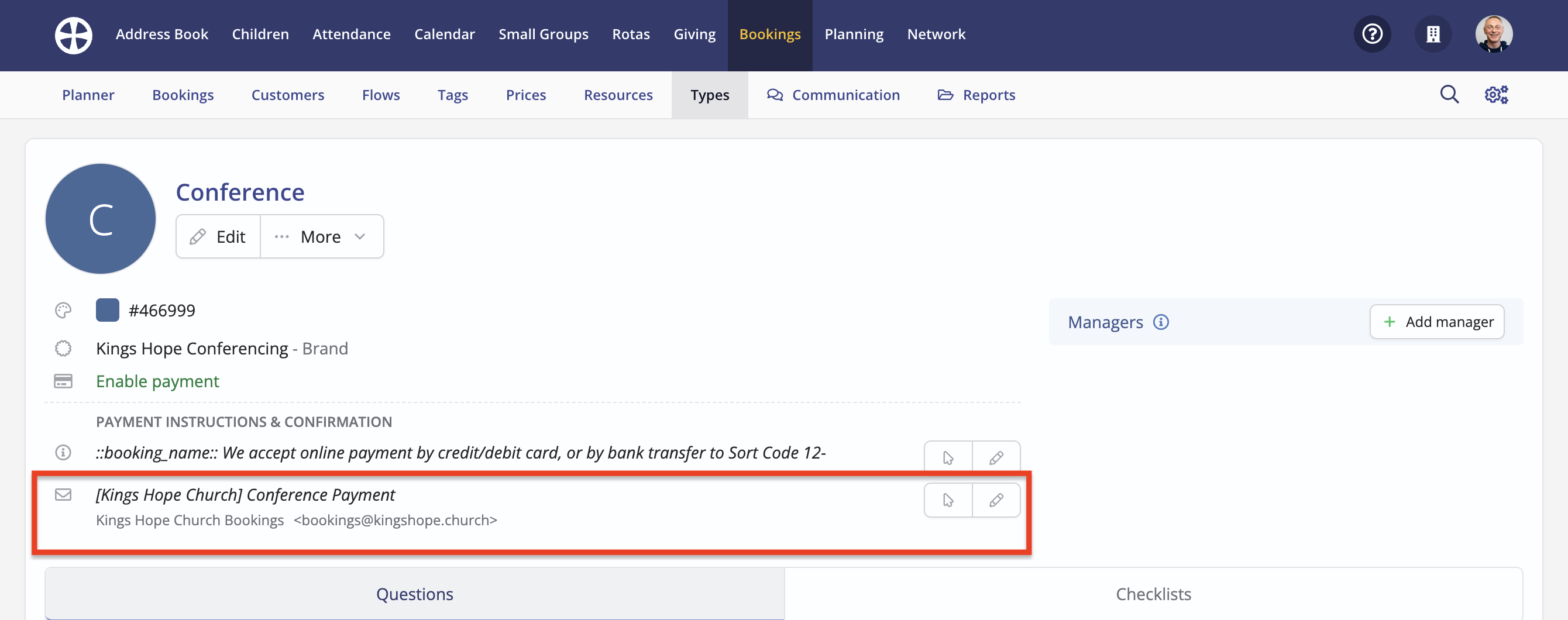
Task: Click the palette colour icon
Action: click(x=63, y=311)
